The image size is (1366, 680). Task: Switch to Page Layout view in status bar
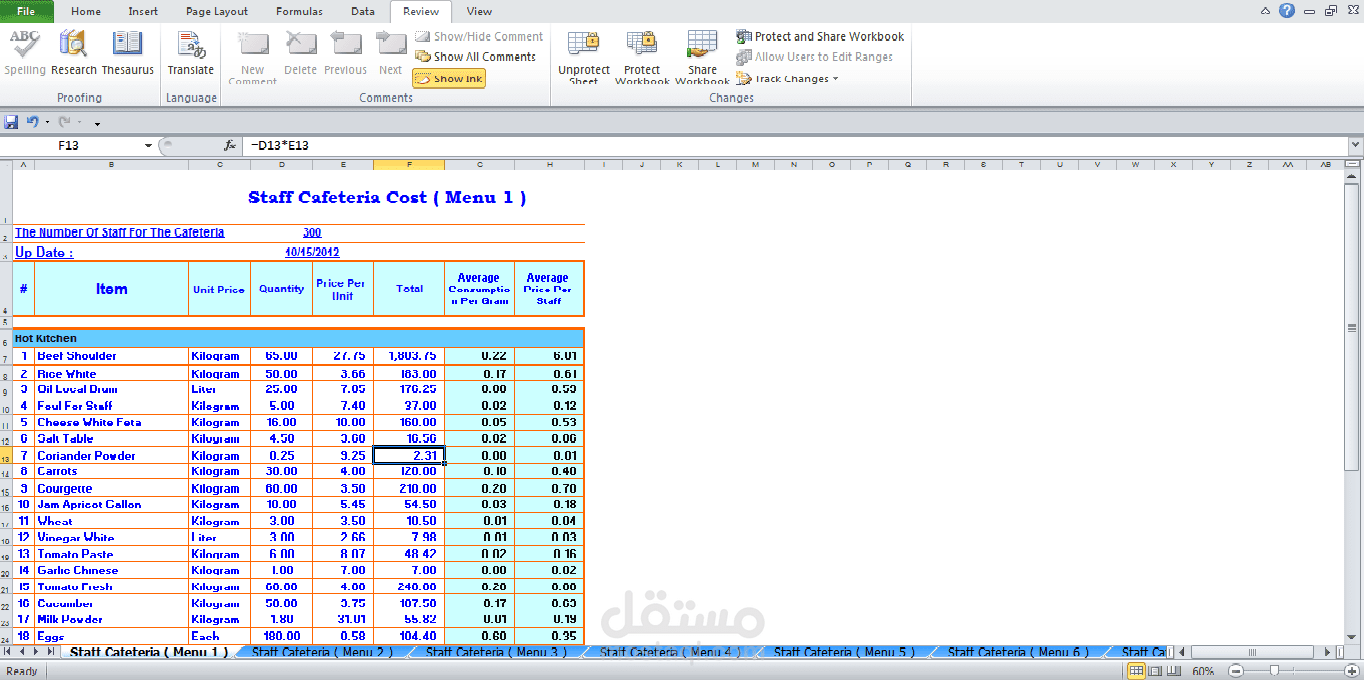pyautogui.click(x=1157, y=671)
